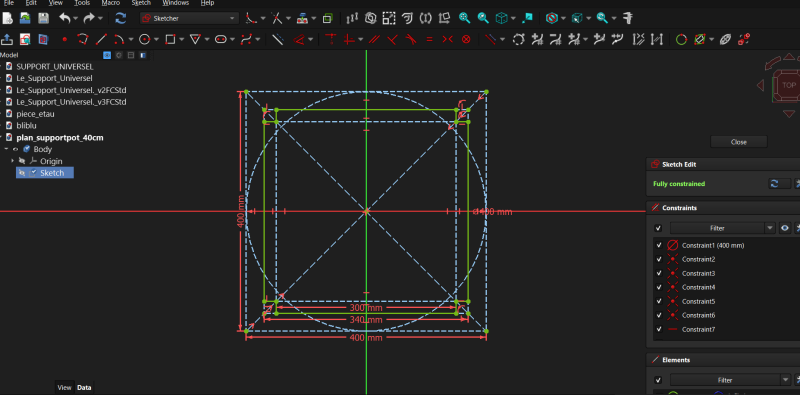Screen dimensions: 800x395
Task: Toggle the Elements filter checkbox
Action: tap(658, 380)
